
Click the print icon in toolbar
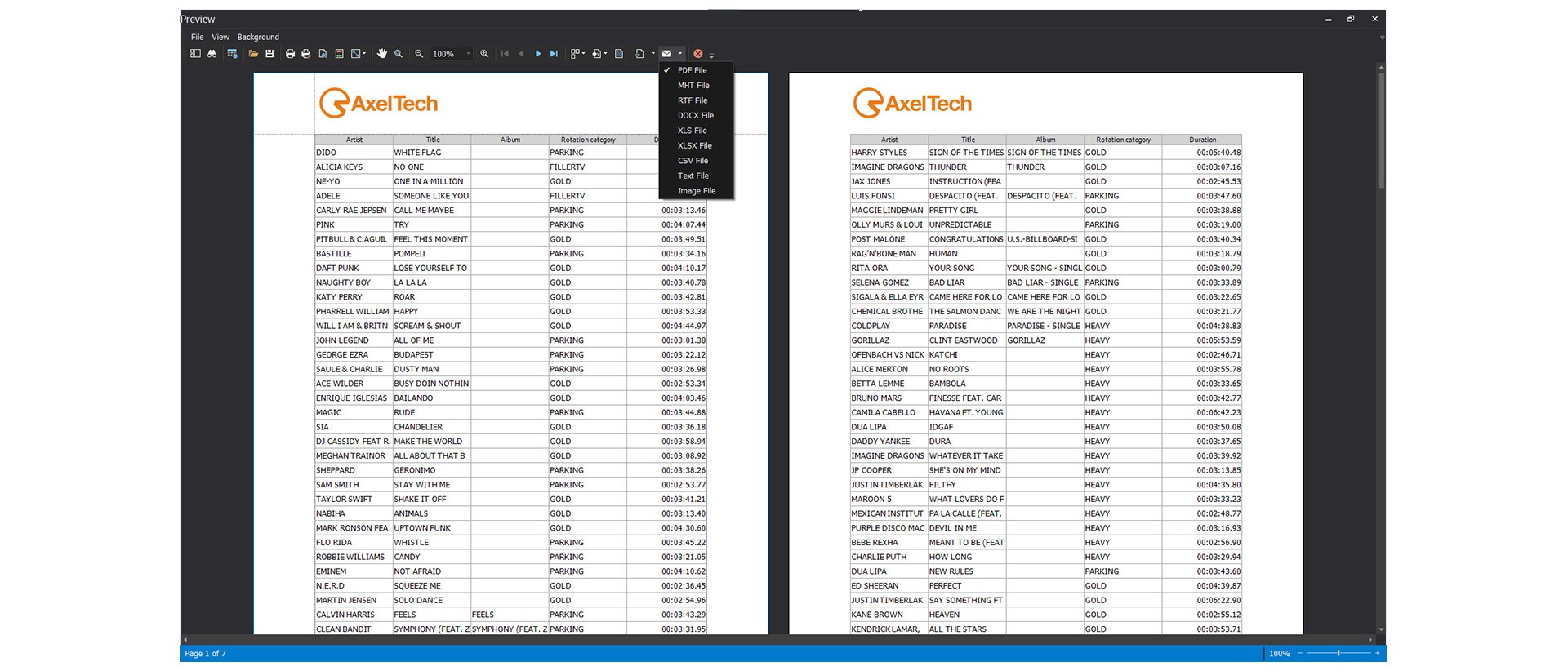tap(290, 54)
